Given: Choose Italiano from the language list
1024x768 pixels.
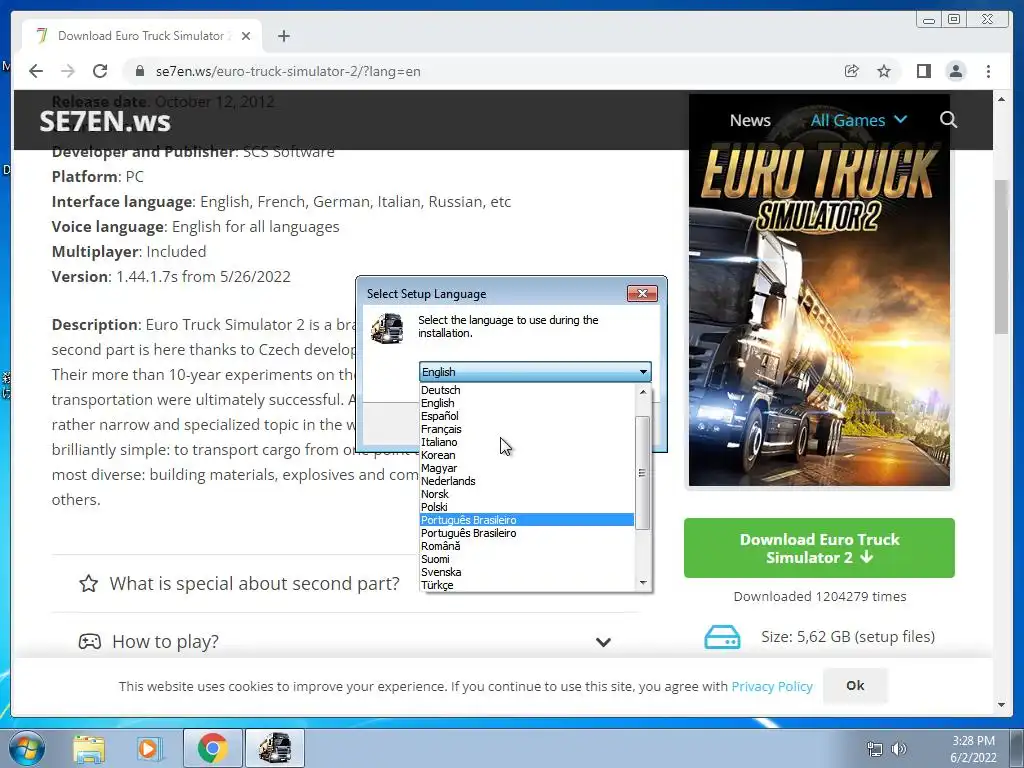Looking at the screenshot, I should pyautogui.click(x=526, y=442).
